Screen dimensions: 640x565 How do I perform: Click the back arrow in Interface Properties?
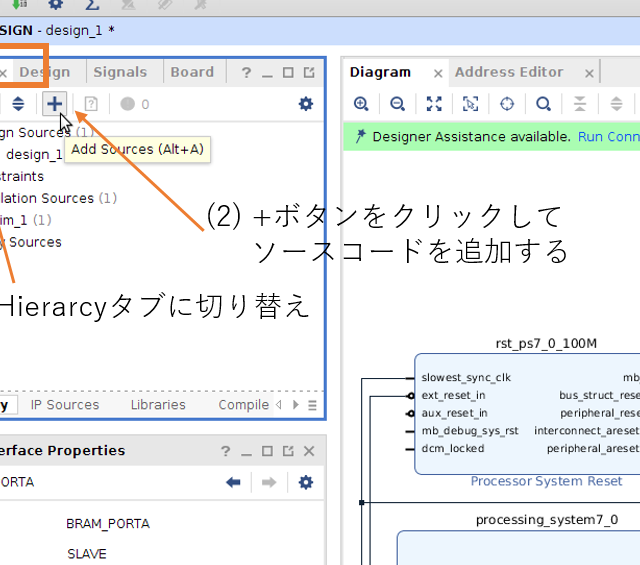(233, 482)
